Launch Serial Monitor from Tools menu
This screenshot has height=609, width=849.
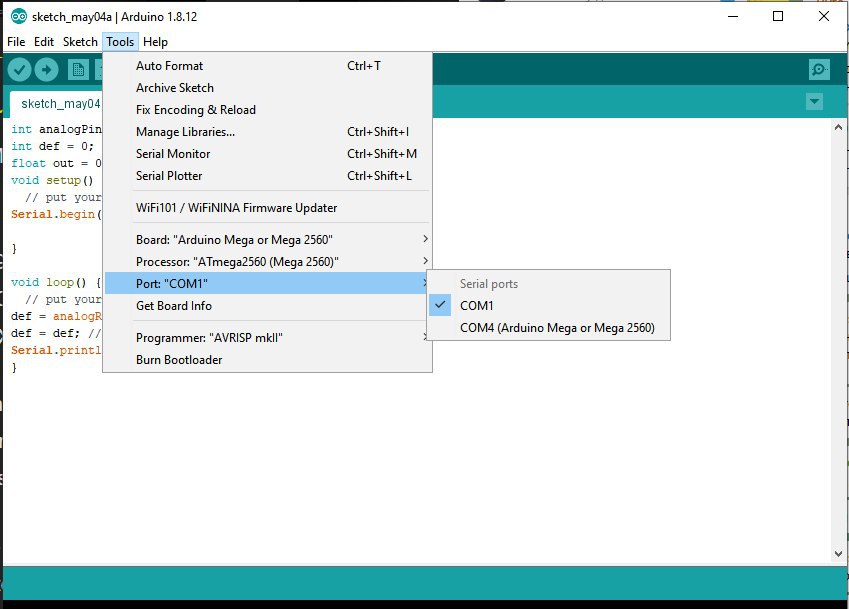pos(268,154)
